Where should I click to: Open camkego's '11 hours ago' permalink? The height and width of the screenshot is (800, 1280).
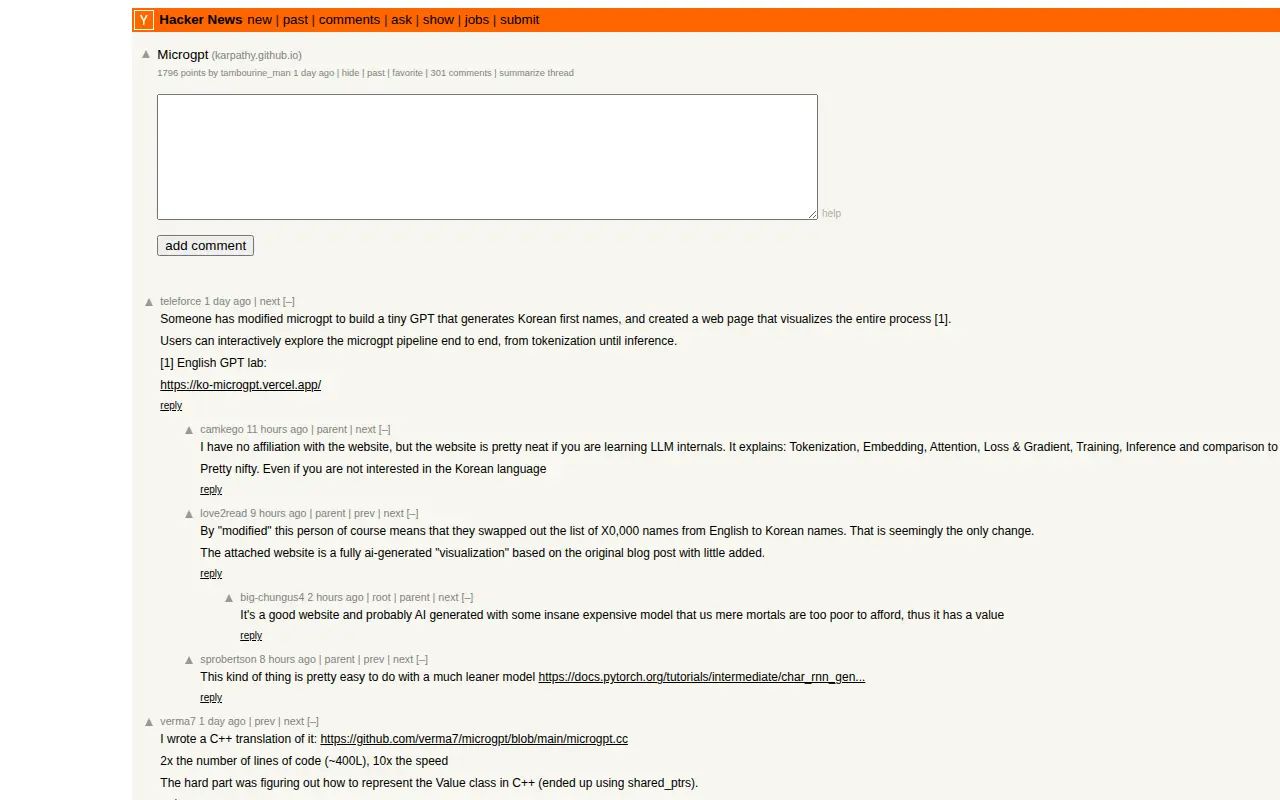click(x=277, y=429)
